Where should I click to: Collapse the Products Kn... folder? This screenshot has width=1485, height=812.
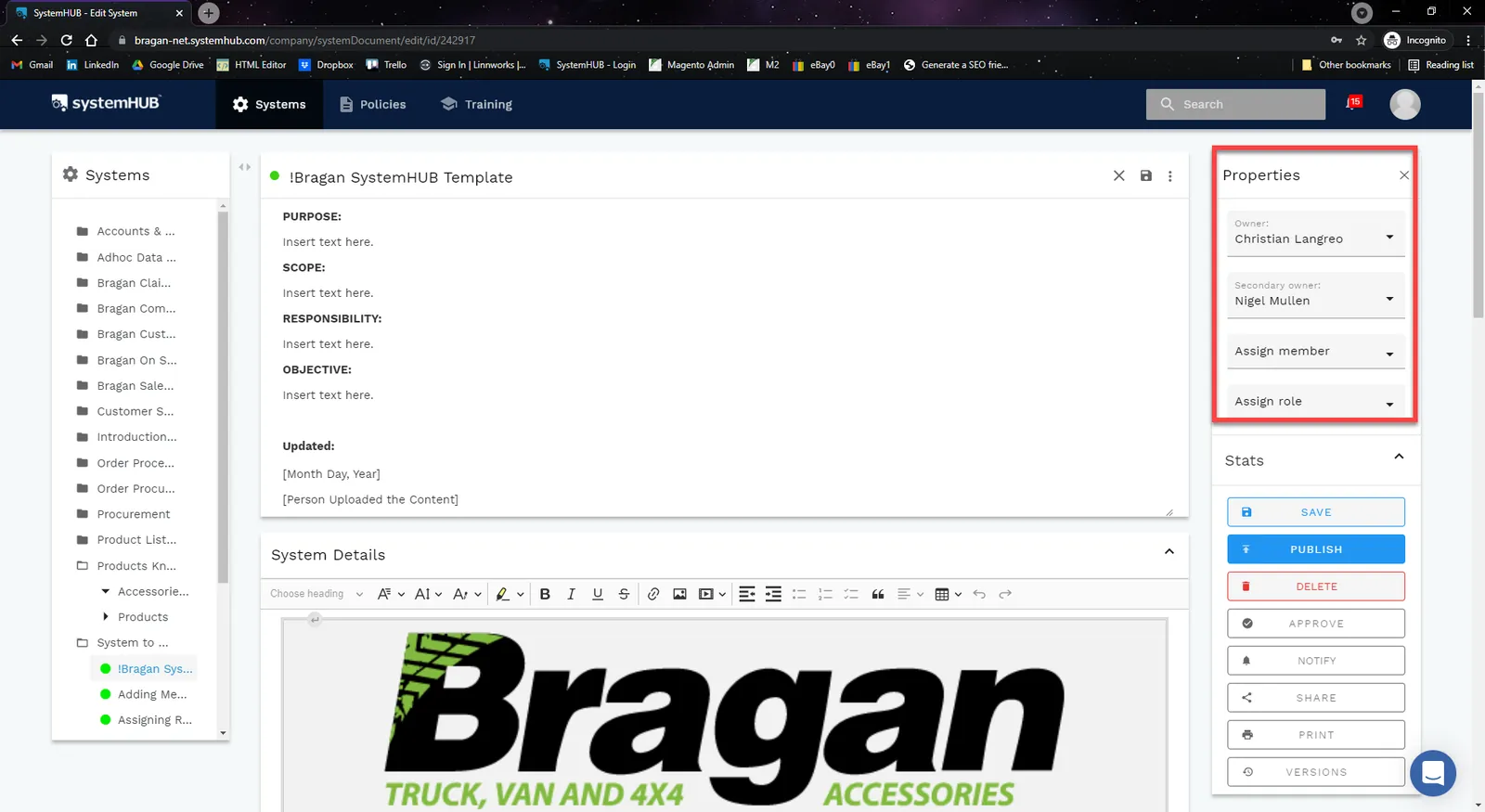tap(126, 566)
